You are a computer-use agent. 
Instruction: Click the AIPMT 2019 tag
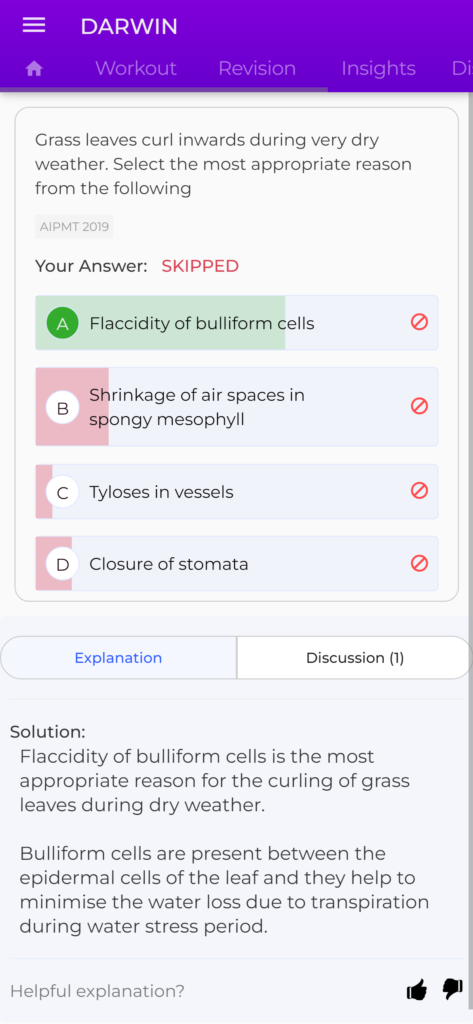coord(74,227)
